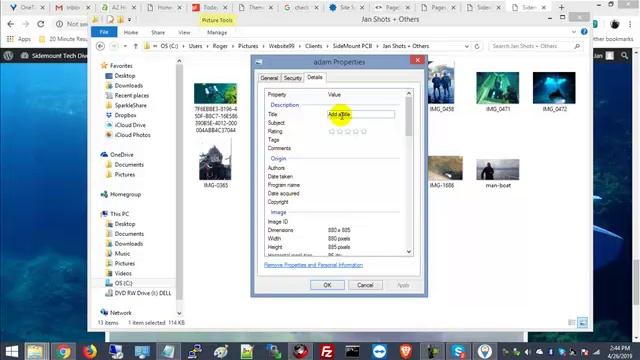Select OneDrive in navigation pane

121,155
